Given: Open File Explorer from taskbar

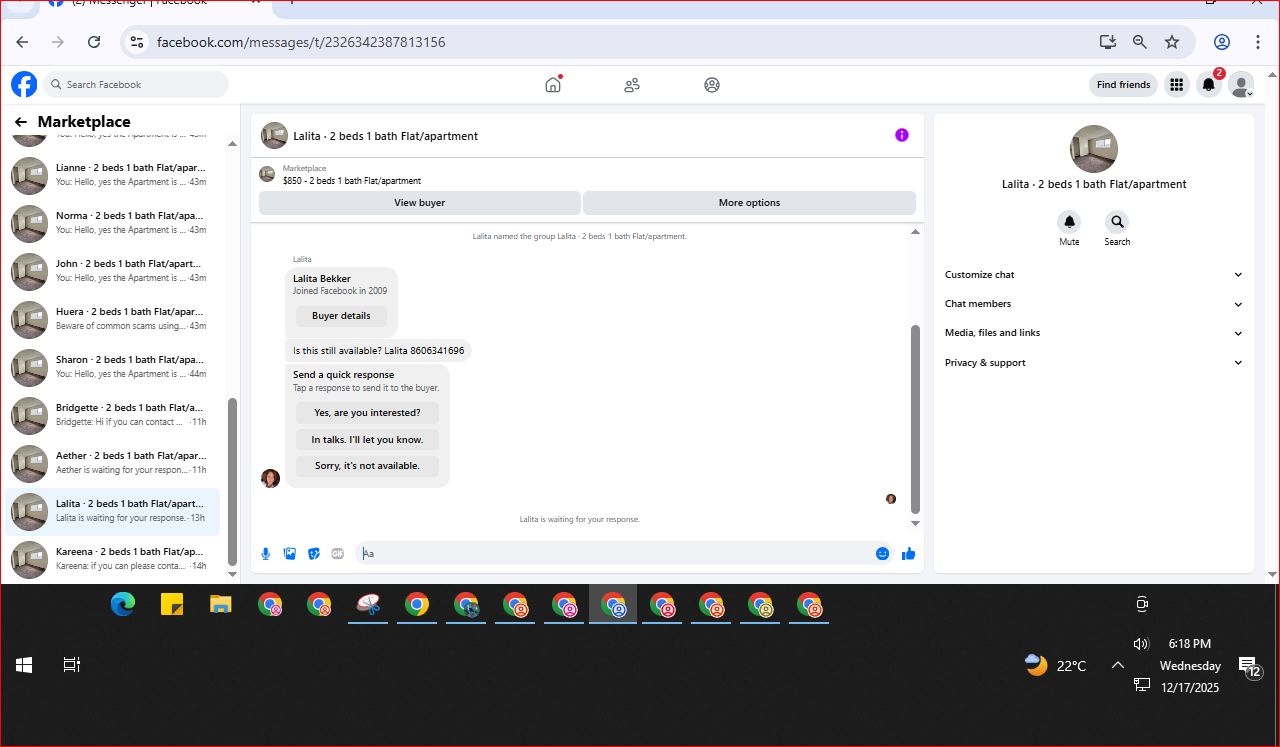Looking at the screenshot, I should point(221,604).
